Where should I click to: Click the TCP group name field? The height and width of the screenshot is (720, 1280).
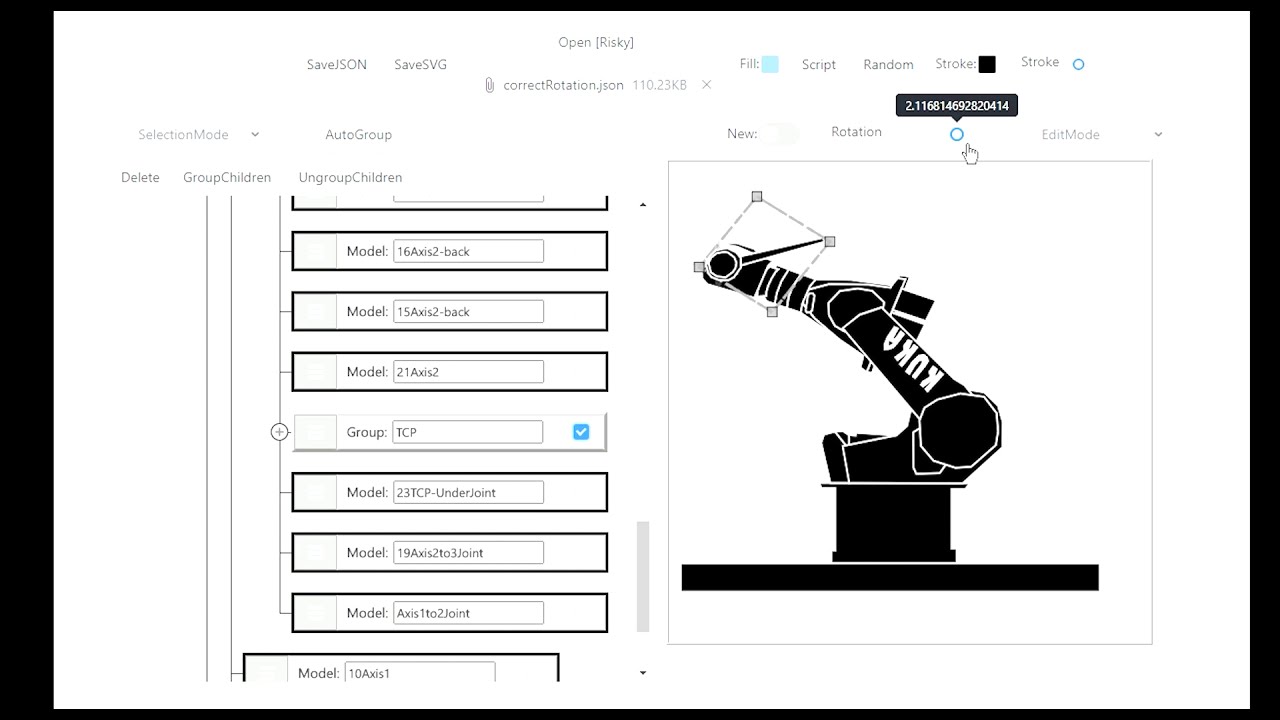467,432
